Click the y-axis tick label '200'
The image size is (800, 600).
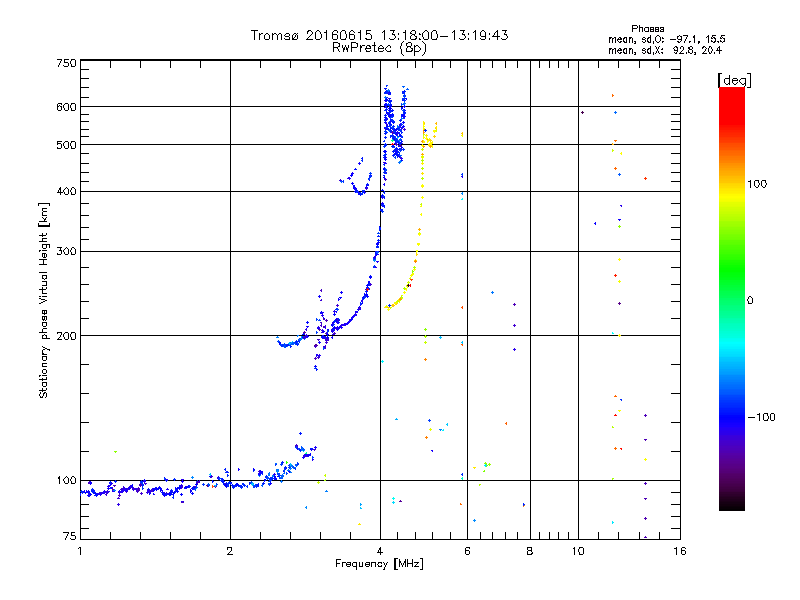pyautogui.click(x=66, y=336)
